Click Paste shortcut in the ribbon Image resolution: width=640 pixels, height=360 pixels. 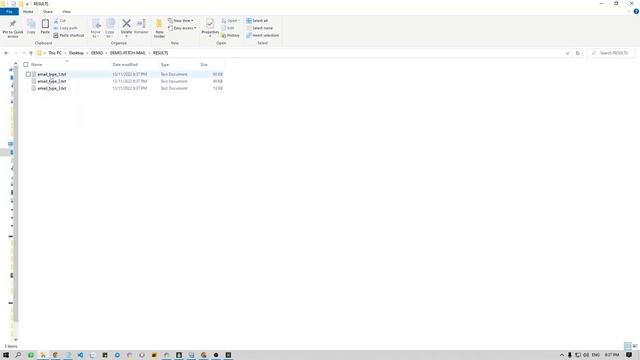[69, 36]
